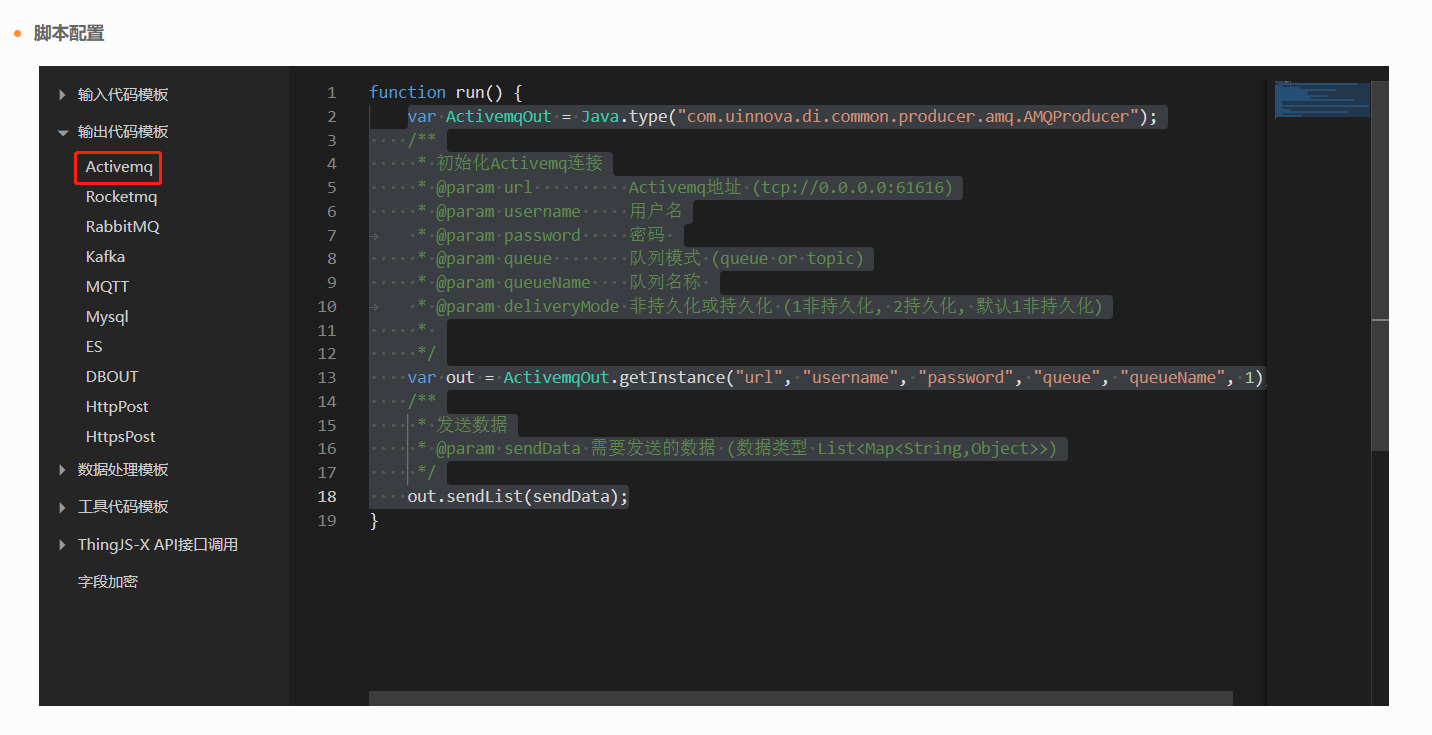Expand the 工具代码模板 tree arrow
1432x735 pixels.
tap(62, 507)
